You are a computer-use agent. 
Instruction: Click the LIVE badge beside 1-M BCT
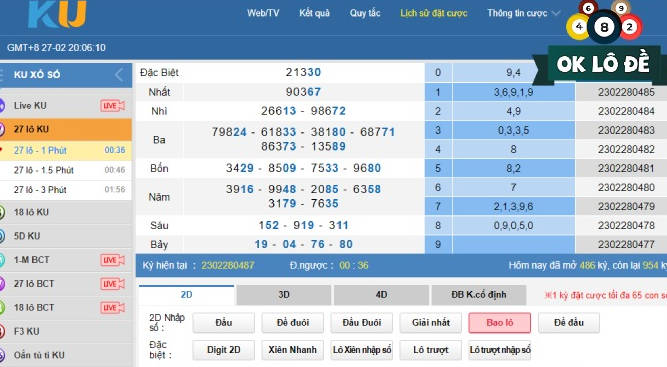[x=112, y=260]
